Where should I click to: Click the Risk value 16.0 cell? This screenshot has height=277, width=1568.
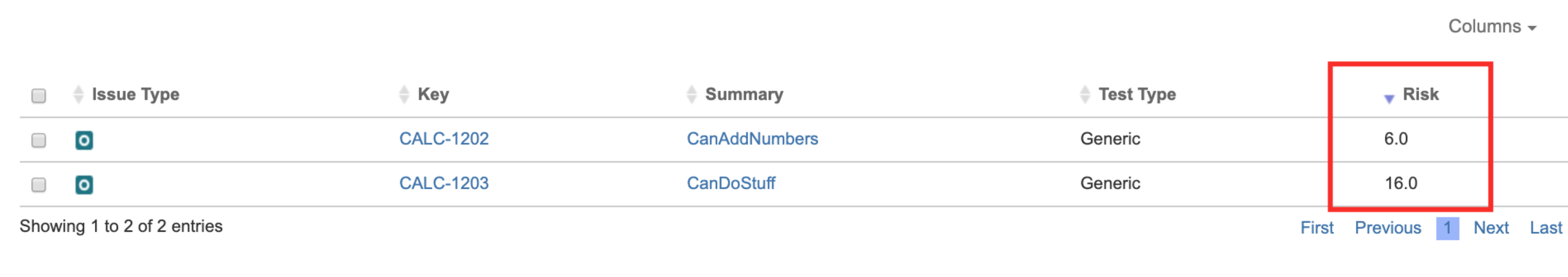click(x=1401, y=183)
